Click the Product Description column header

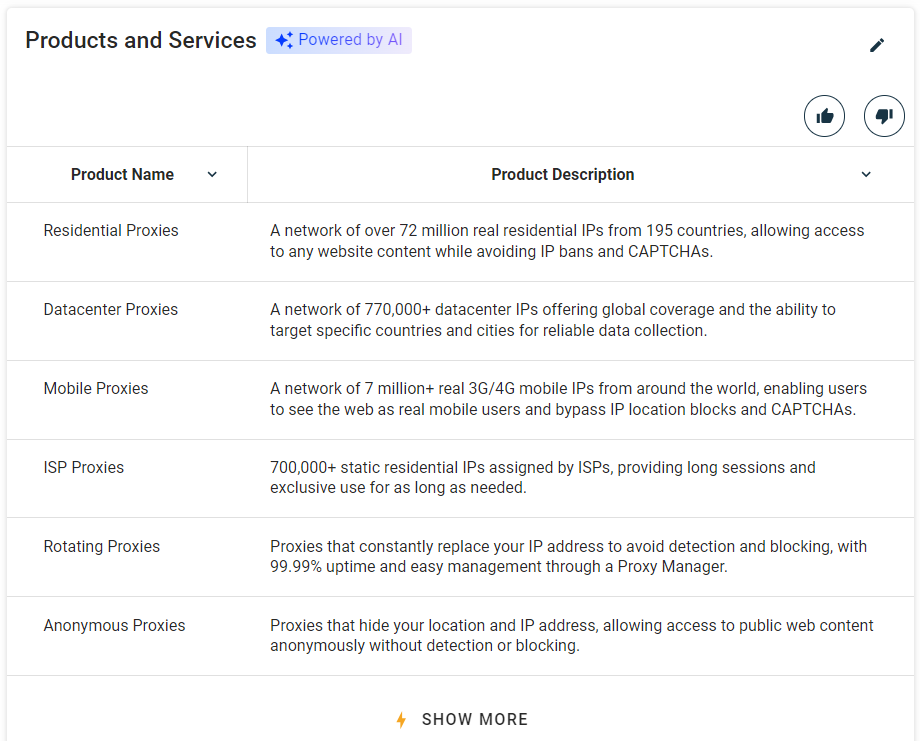(563, 174)
